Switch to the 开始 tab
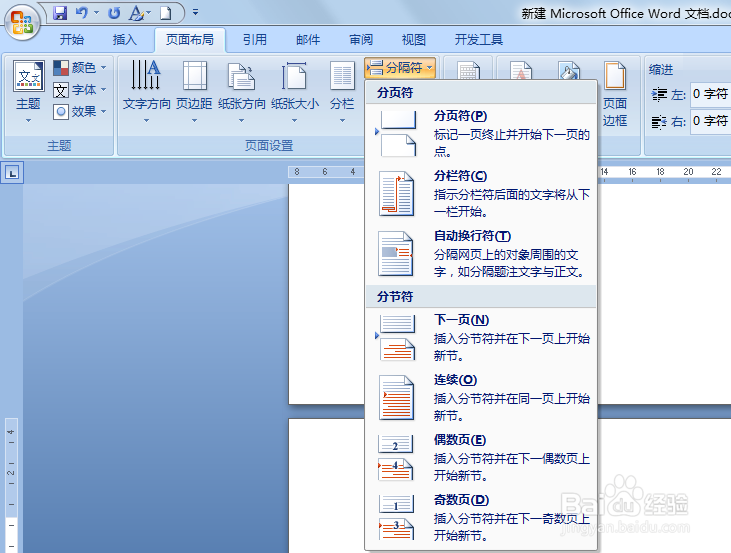The width and height of the screenshot is (731, 553). (72, 40)
